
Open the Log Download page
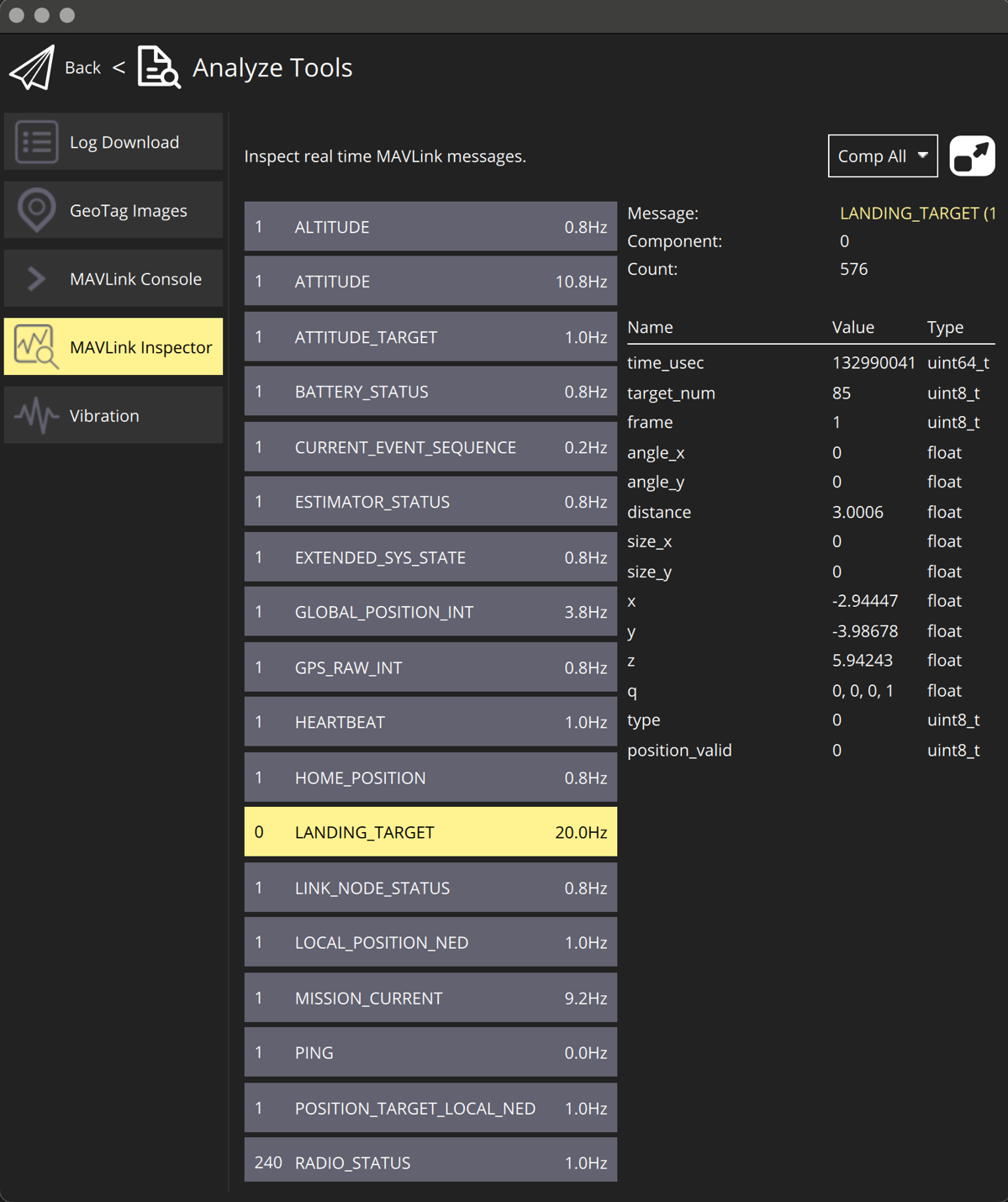tap(113, 142)
